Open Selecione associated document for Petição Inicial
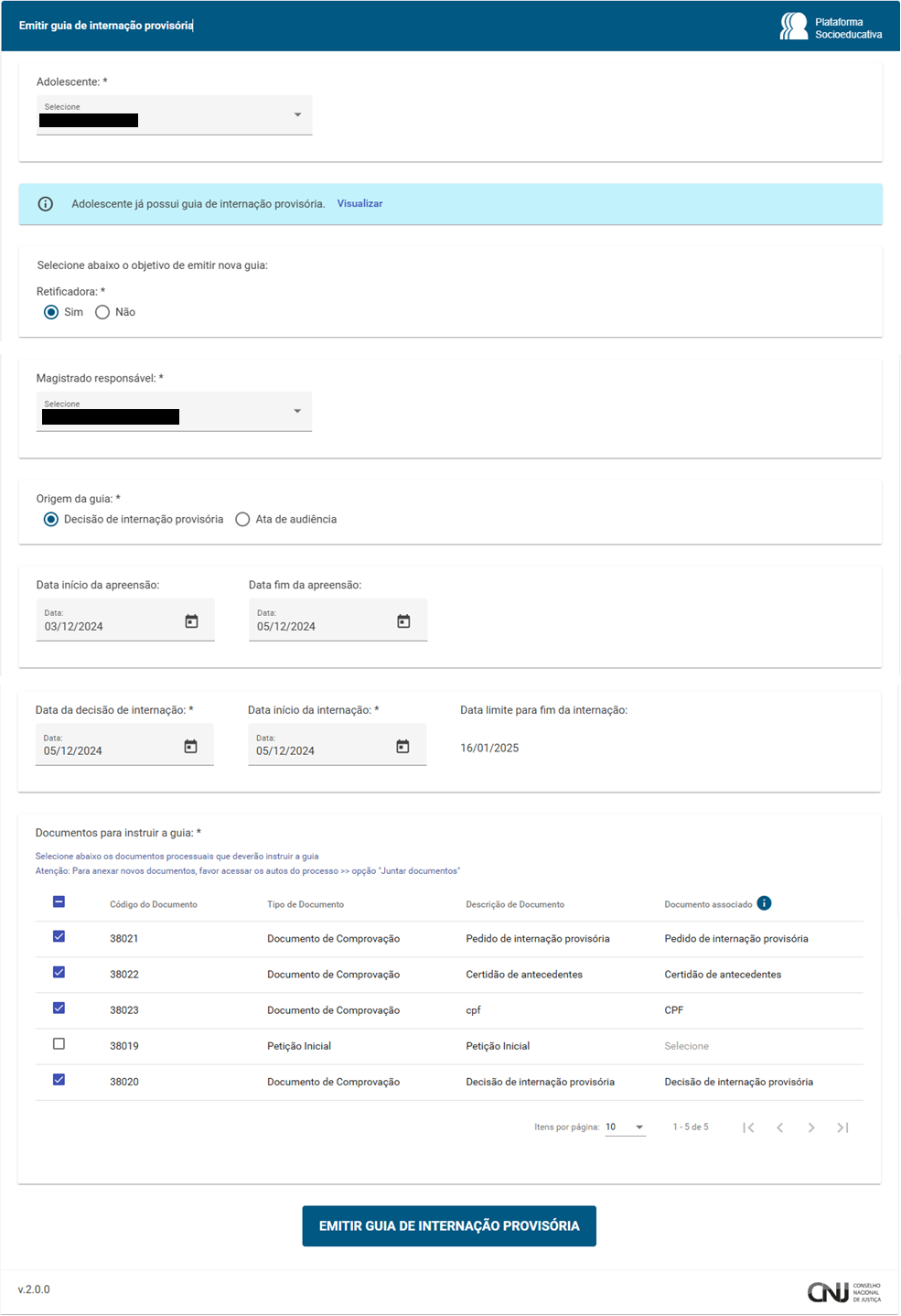901x1316 pixels. click(x=687, y=1046)
